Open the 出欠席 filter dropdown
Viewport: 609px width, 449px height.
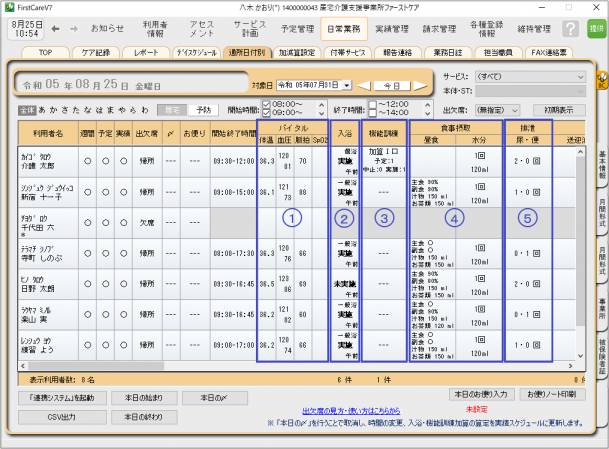(521, 107)
